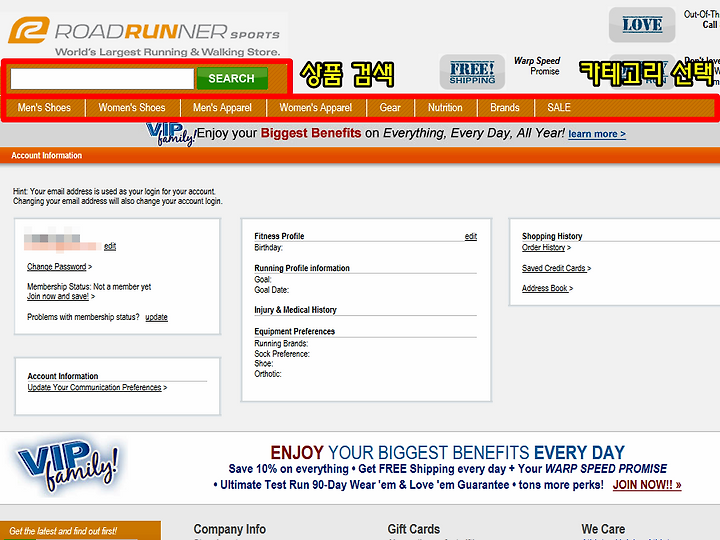Screen dimensions: 720x540
Task: Open the Nutrition category
Action: point(445,108)
